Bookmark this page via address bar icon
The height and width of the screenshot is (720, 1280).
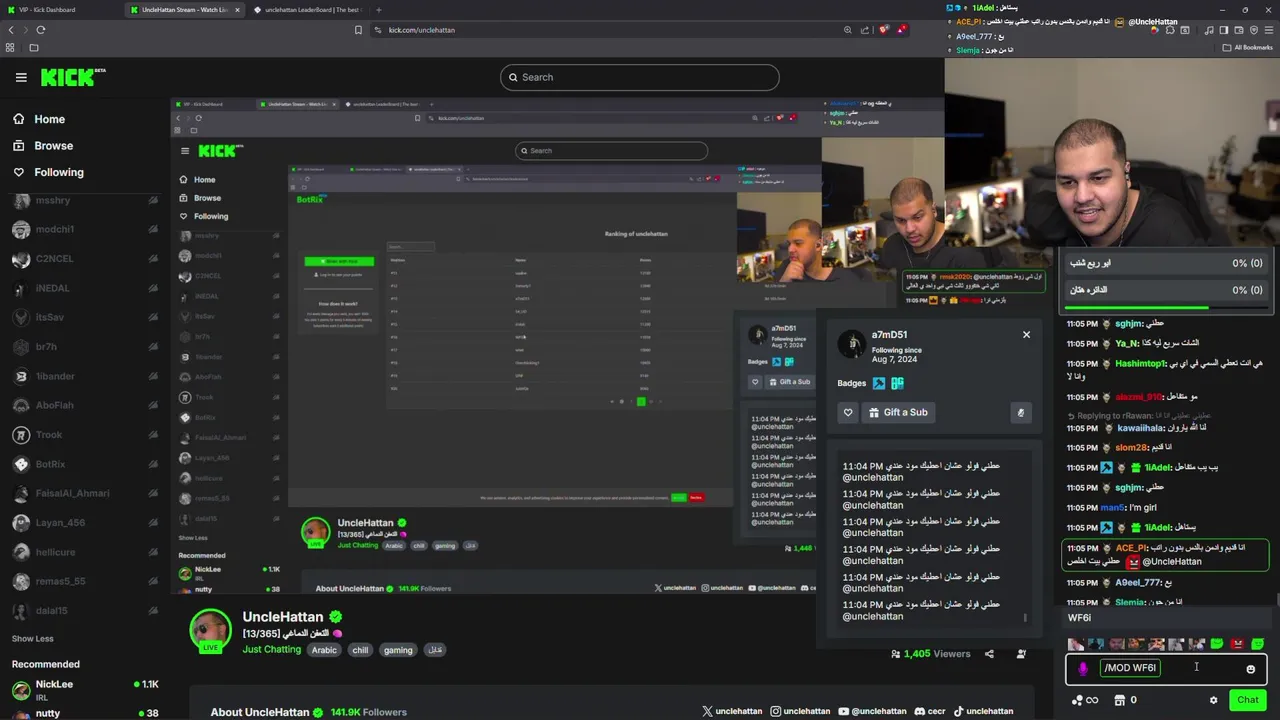pos(358,30)
